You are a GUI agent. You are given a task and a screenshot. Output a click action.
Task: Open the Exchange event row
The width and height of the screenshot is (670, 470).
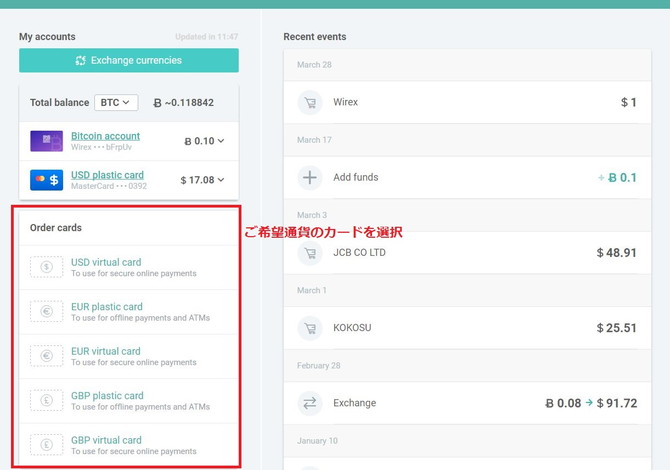[467, 403]
